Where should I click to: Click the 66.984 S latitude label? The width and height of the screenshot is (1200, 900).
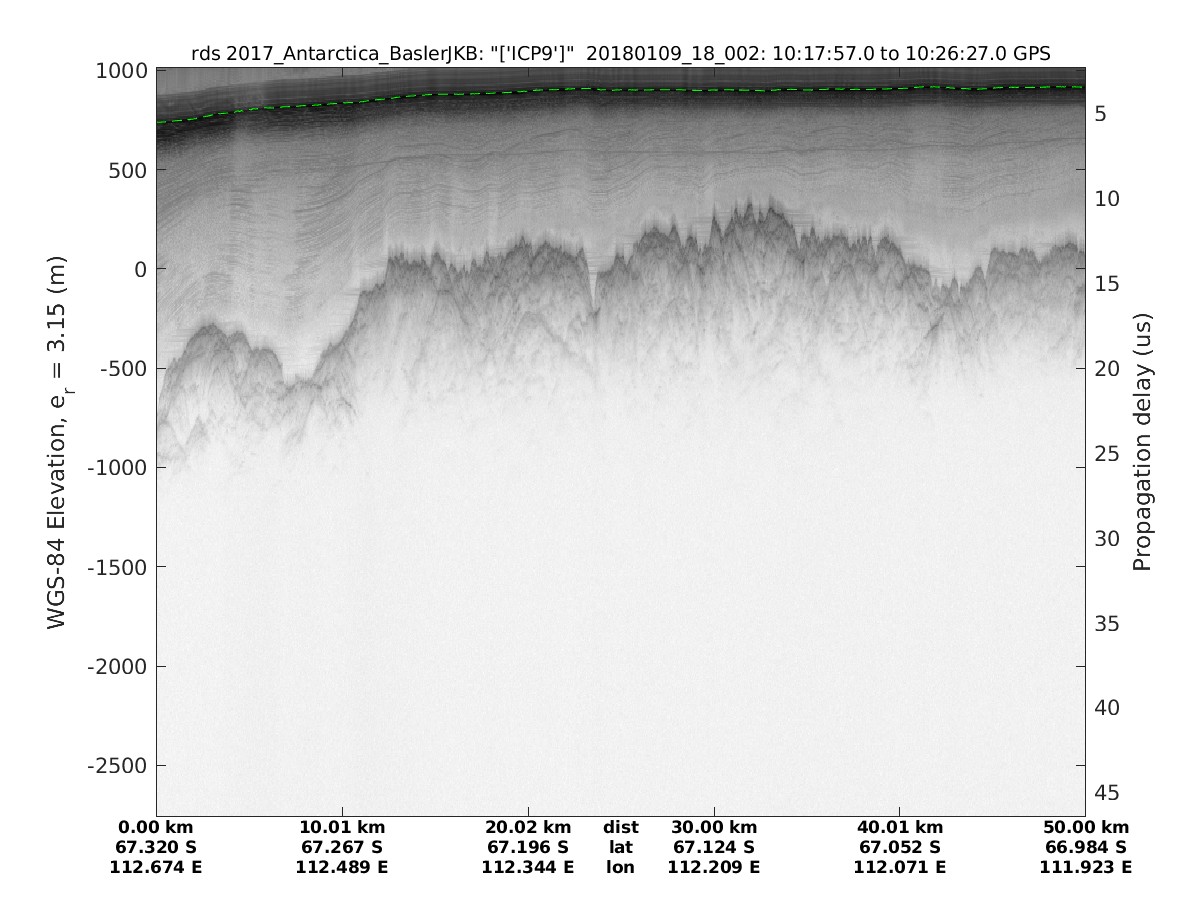(1085, 847)
